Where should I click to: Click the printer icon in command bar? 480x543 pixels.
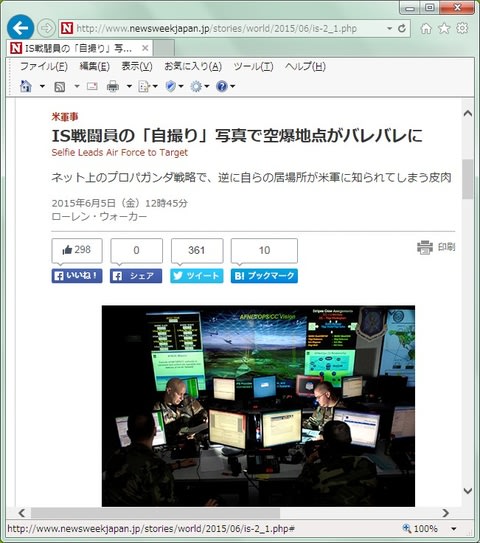113,86
